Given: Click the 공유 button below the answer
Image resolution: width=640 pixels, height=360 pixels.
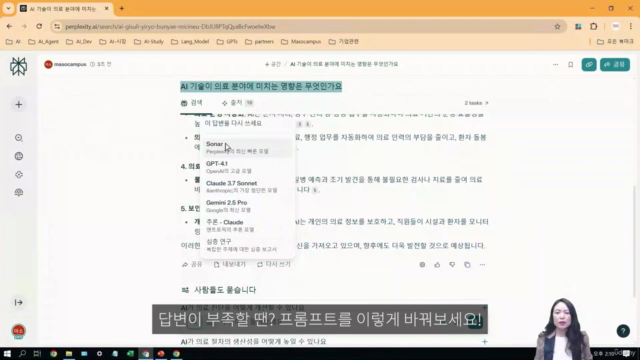Looking at the screenshot, I should pos(192,264).
